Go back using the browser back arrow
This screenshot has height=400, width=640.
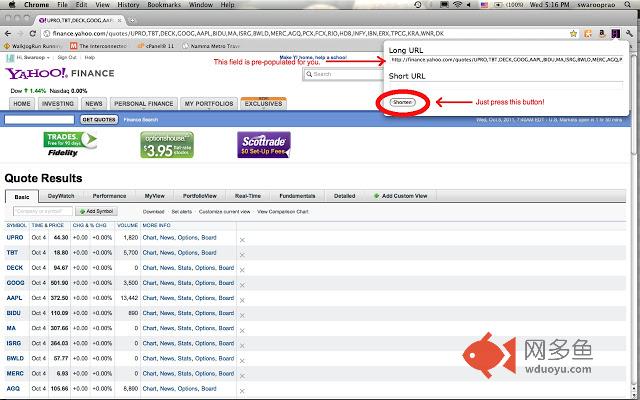point(8,33)
